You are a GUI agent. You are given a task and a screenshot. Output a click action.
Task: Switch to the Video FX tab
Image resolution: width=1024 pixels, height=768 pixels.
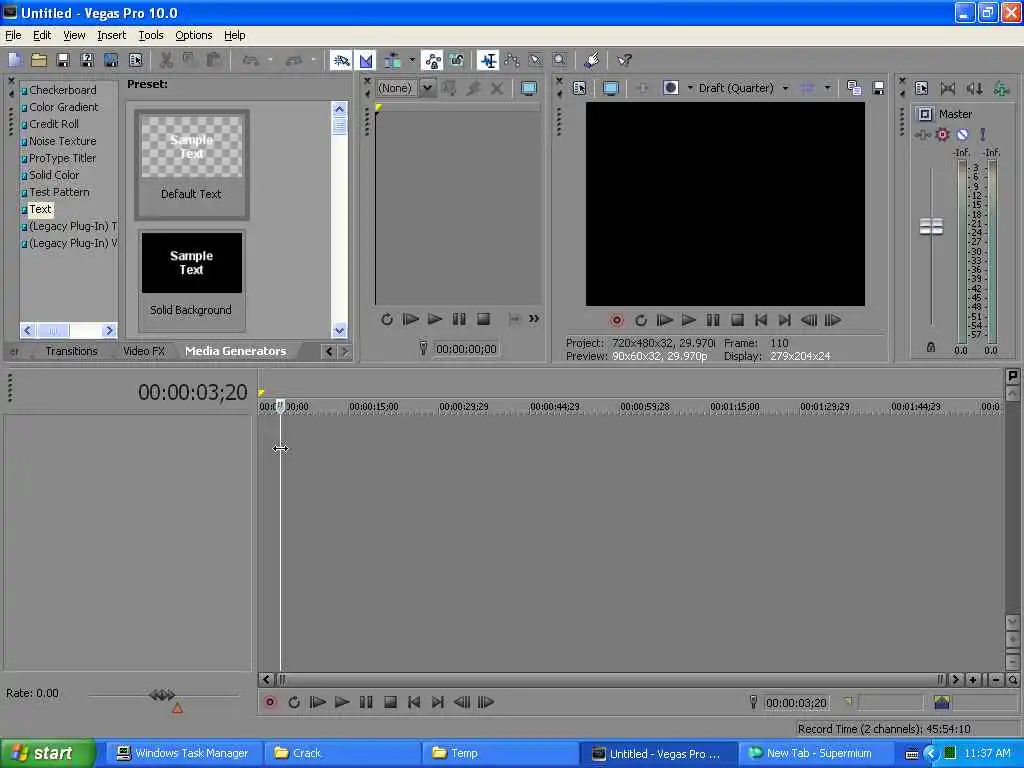144,351
